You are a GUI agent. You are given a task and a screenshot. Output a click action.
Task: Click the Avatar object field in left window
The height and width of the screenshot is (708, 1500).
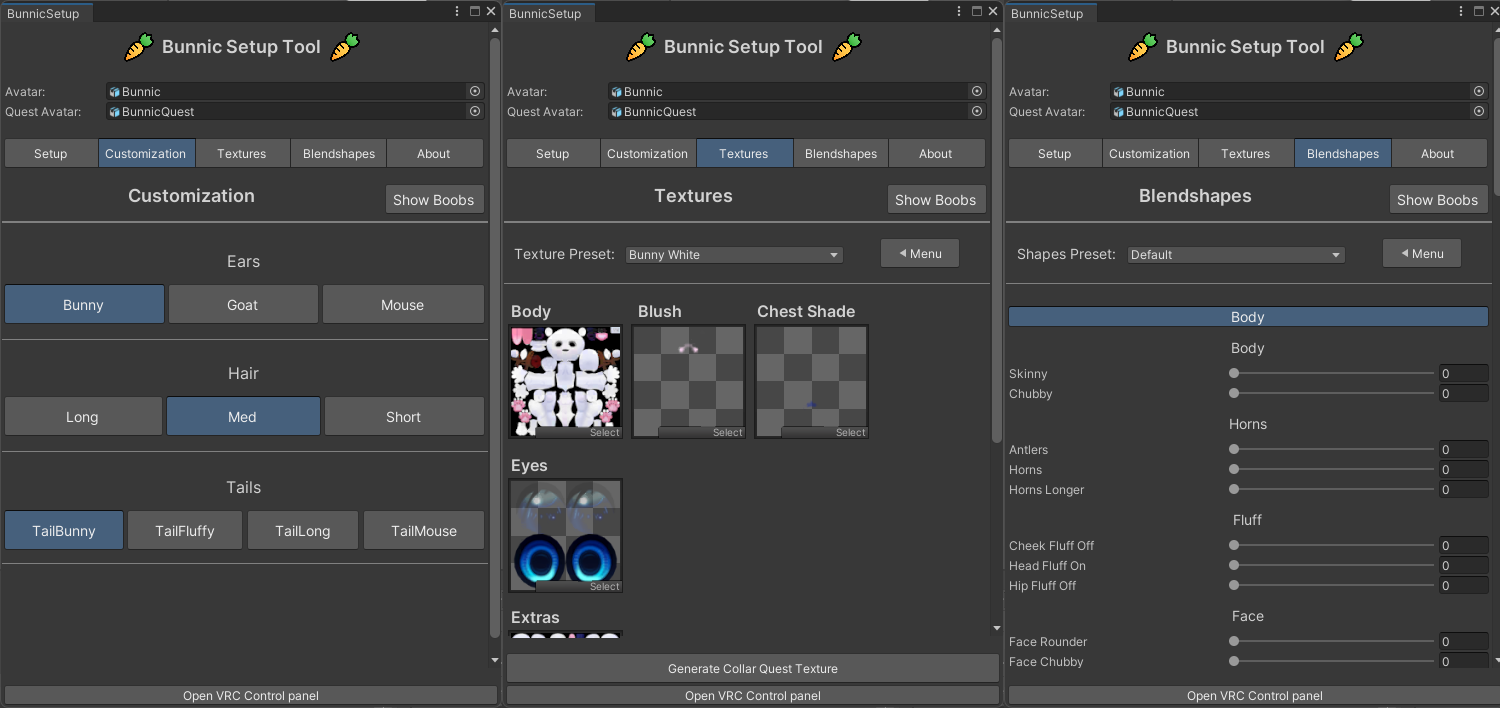[295, 91]
